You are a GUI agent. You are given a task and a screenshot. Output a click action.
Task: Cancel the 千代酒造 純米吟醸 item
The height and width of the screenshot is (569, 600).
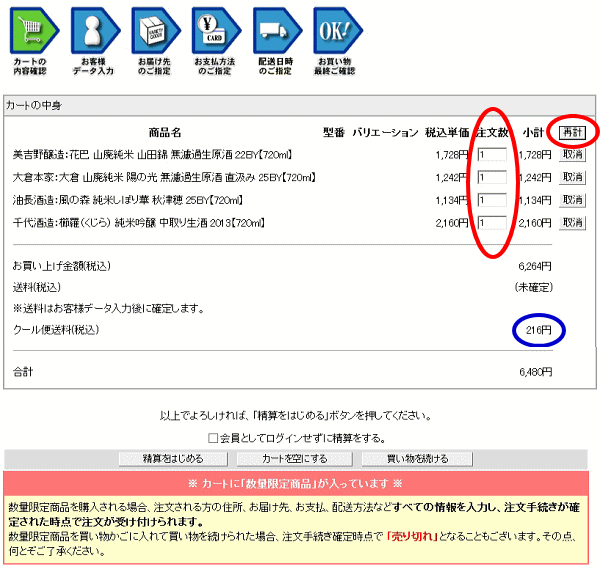(572, 222)
